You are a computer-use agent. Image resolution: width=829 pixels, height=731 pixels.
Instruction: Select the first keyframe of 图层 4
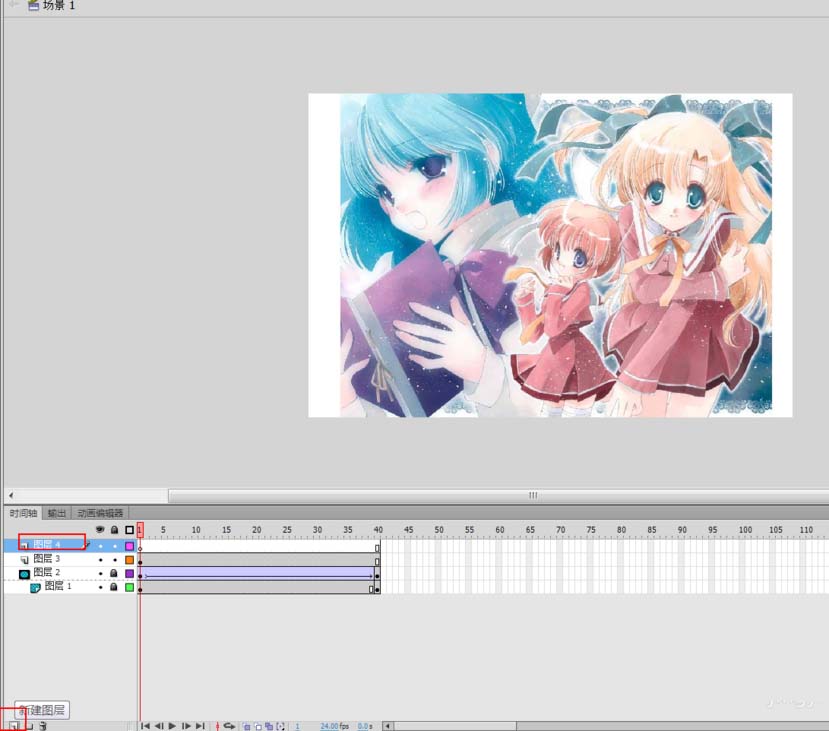[x=140, y=547]
